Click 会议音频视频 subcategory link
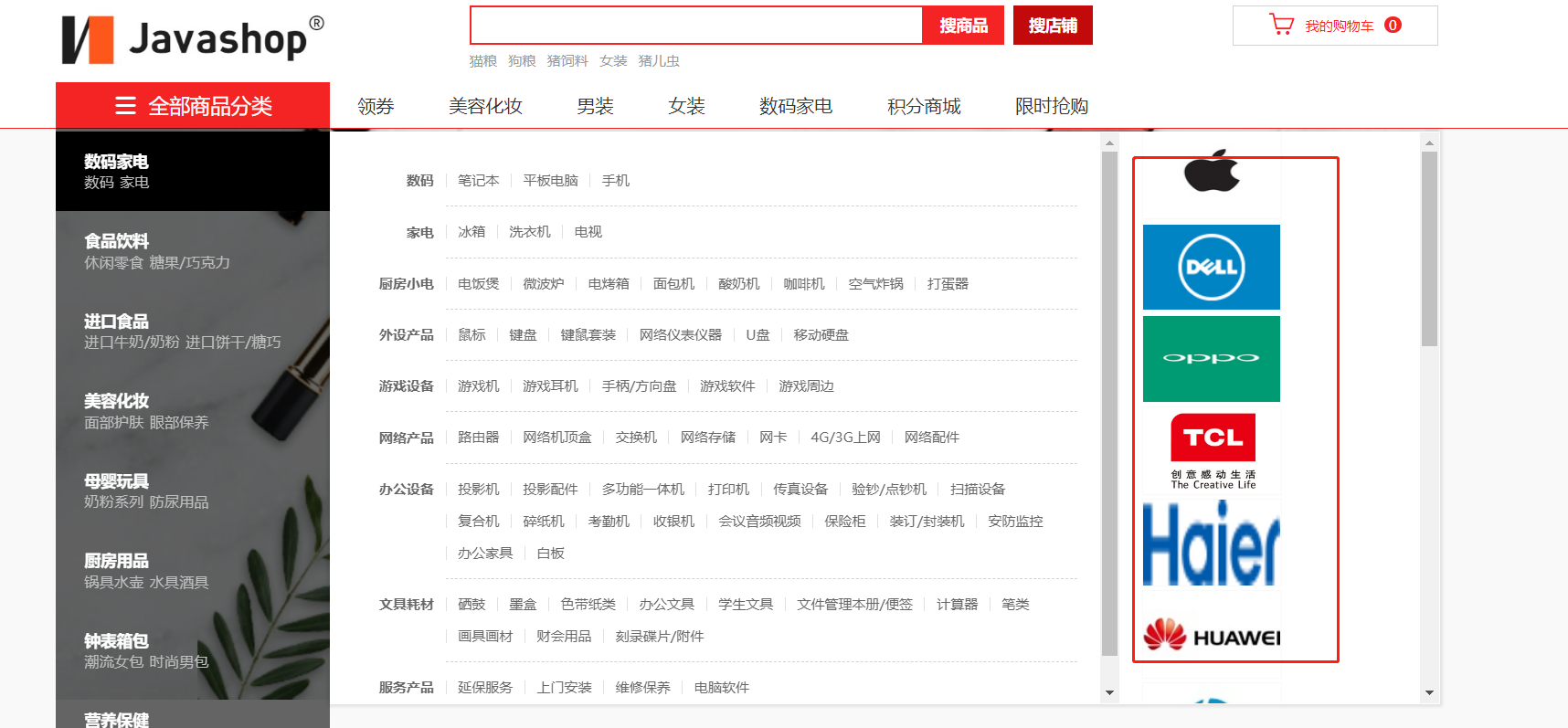 coord(759,522)
